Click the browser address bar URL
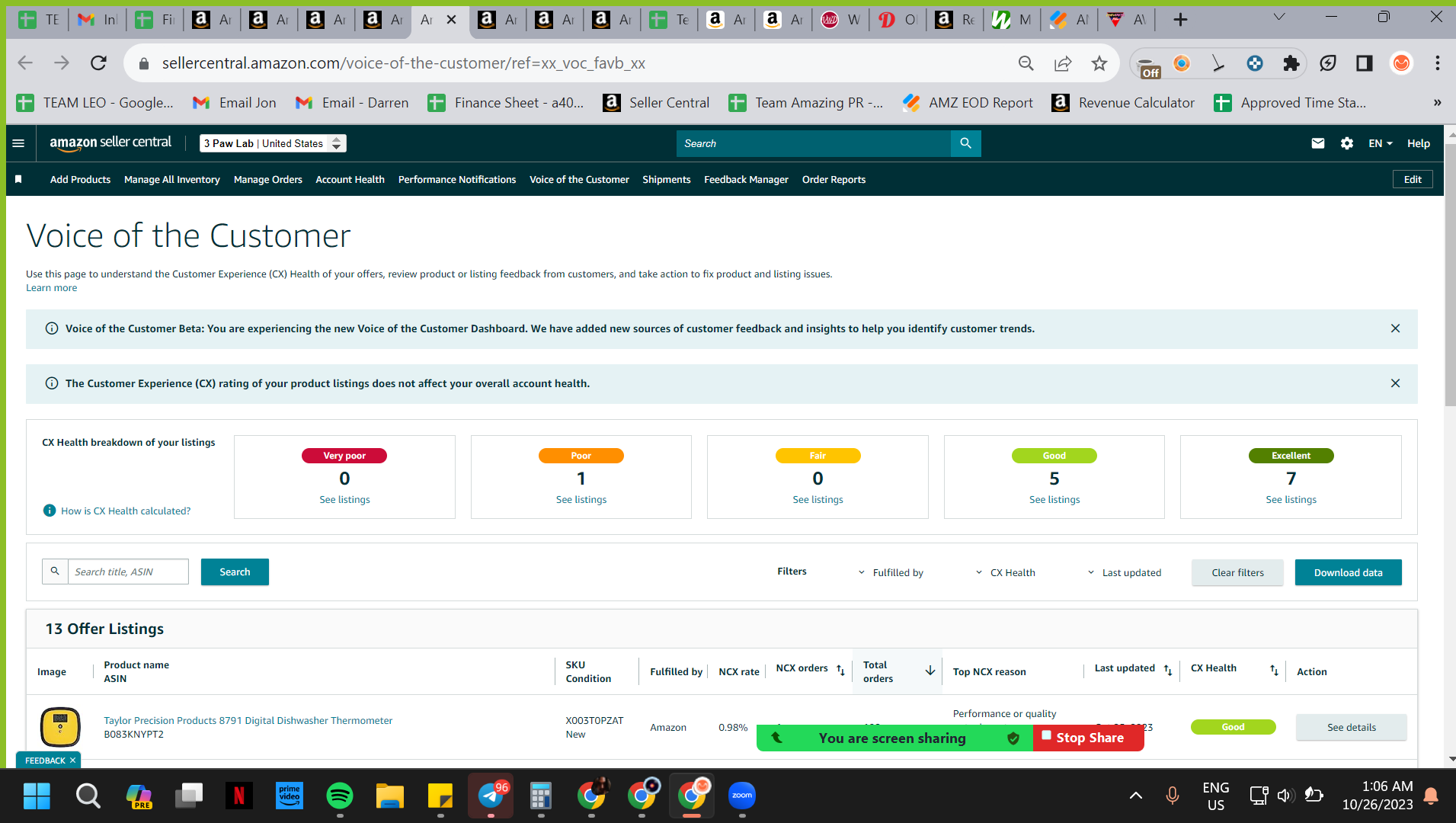 pyautogui.click(x=404, y=63)
